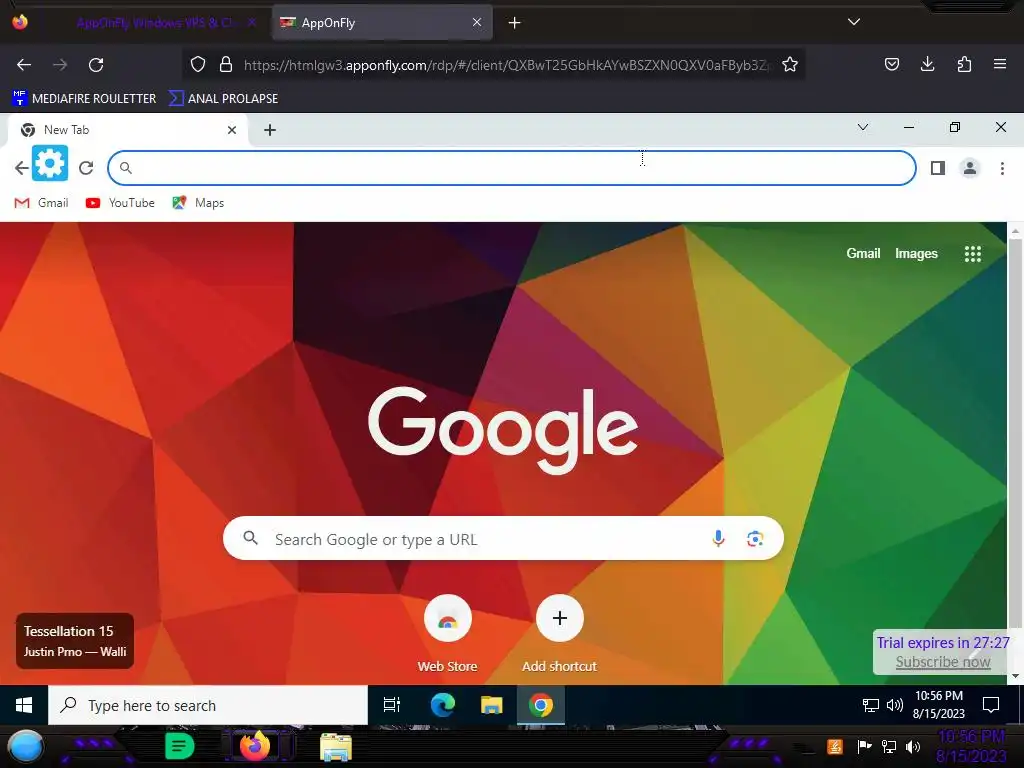Viewport: 1024px width, 768px height.
Task: Open Maps bookmark
Action: pos(198,203)
